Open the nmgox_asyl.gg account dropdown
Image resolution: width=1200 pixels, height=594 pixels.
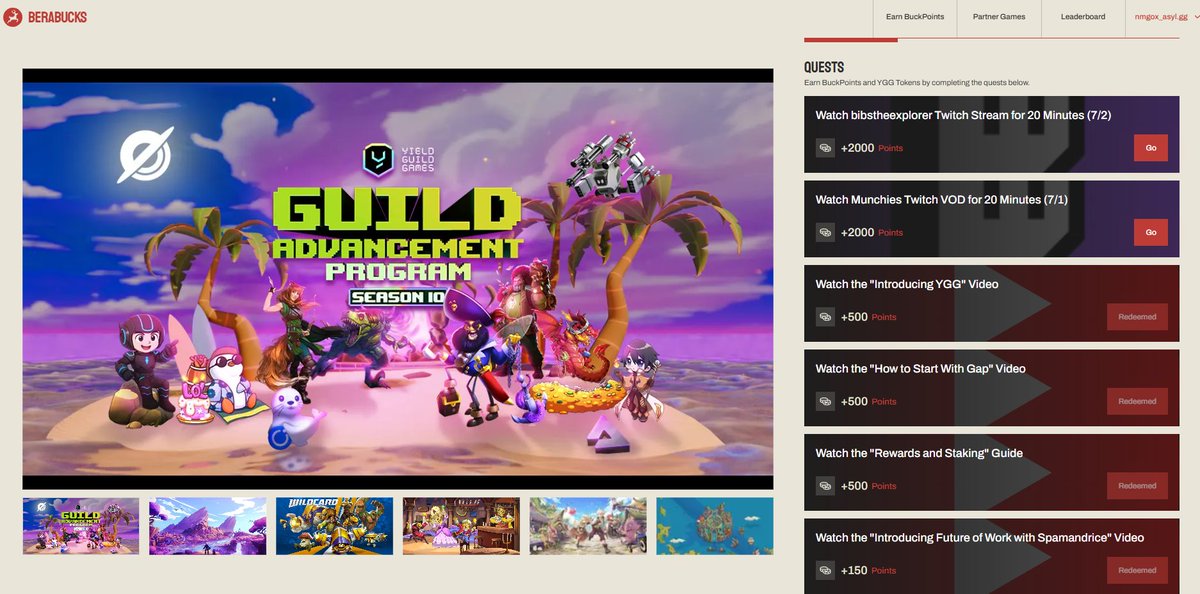click(1165, 17)
